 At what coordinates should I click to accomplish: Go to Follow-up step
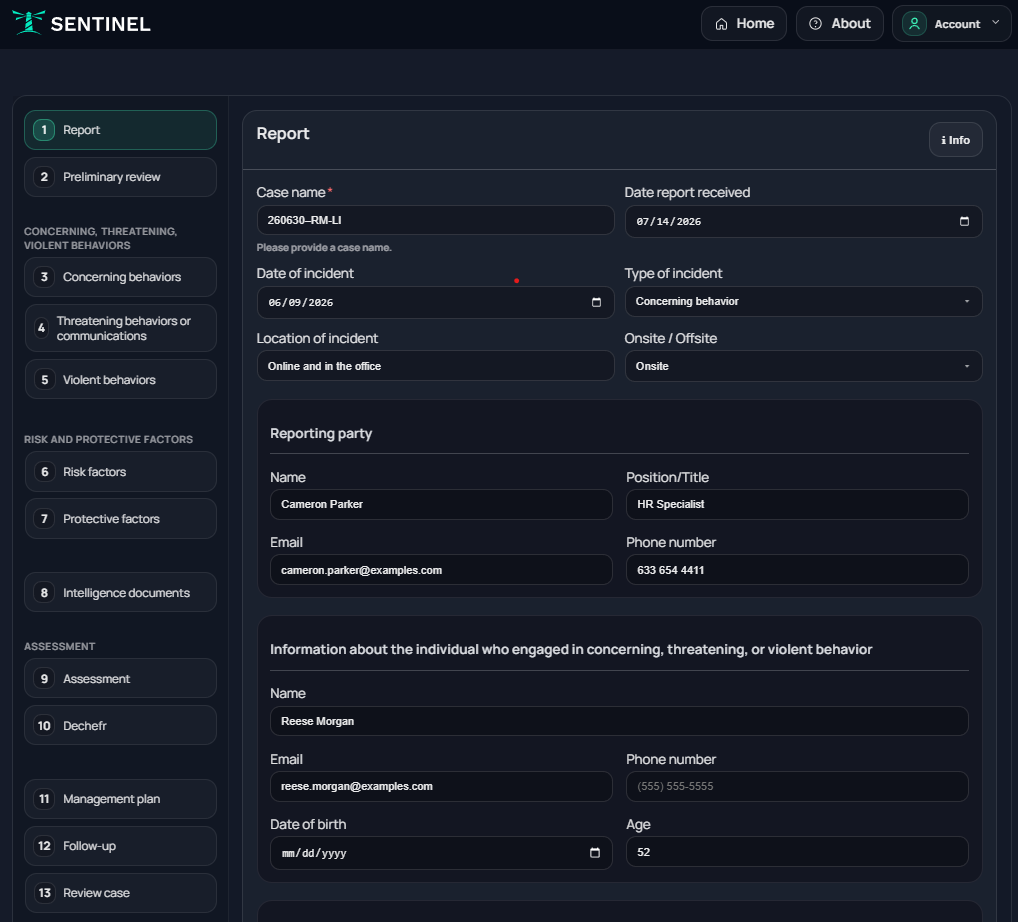[x=120, y=845]
